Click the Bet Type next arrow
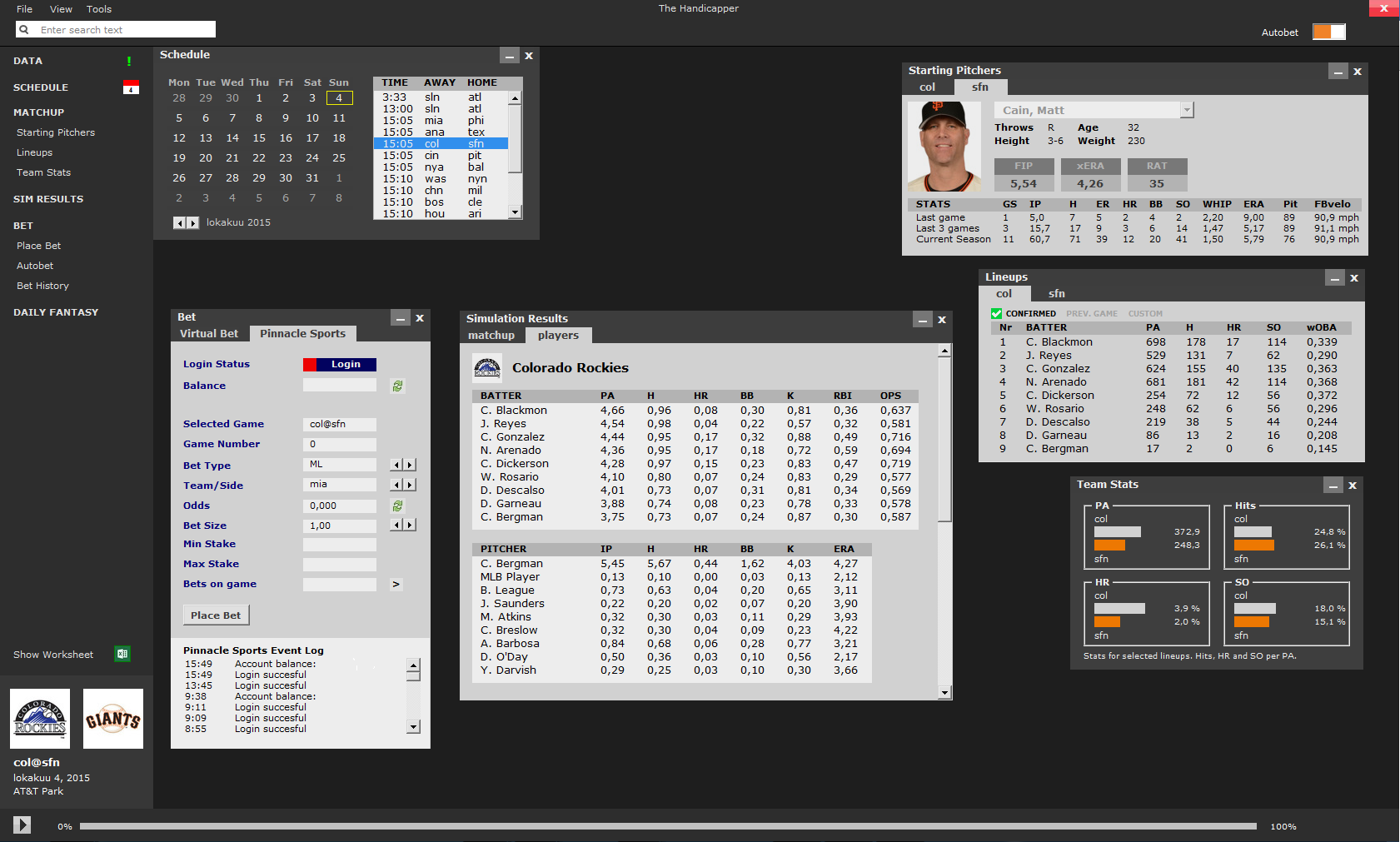 click(x=410, y=465)
